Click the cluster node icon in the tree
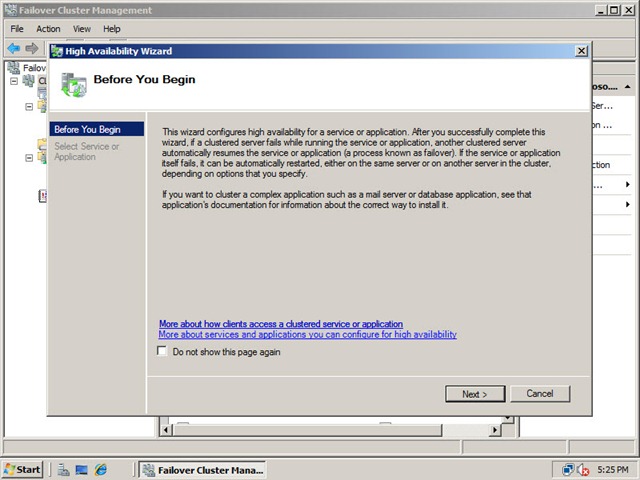 coord(29,80)
